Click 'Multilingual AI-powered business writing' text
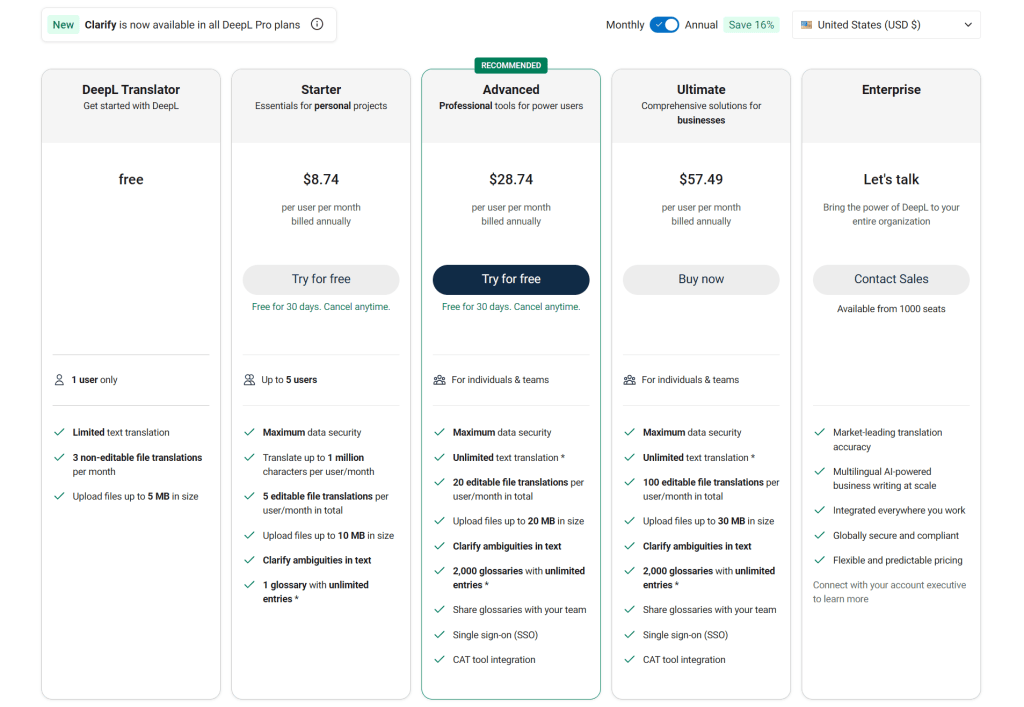This screenshot has height=707, width=1024. pos(884,479)
